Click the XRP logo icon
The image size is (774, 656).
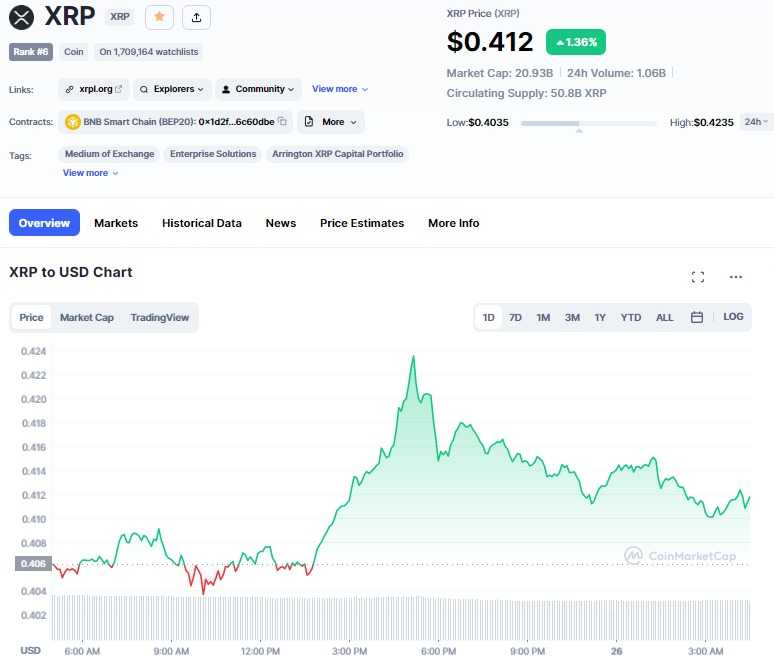(21, 17)
